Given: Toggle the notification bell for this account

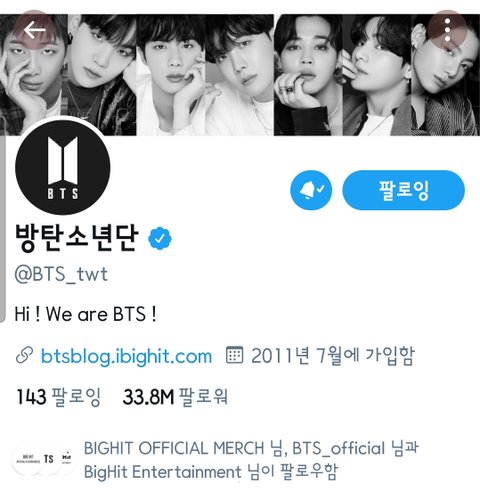Looking at the screenshot, I should pos(311,190).
